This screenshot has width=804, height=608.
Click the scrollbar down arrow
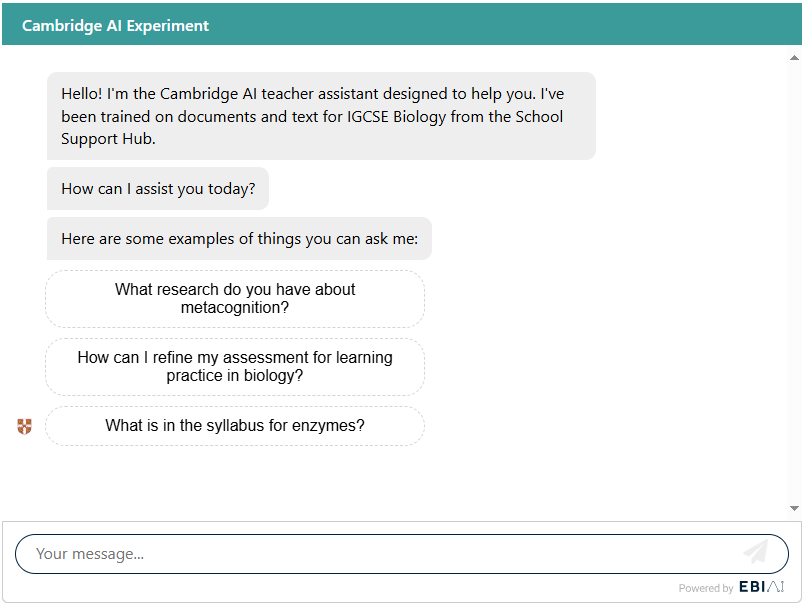(794, 509)
